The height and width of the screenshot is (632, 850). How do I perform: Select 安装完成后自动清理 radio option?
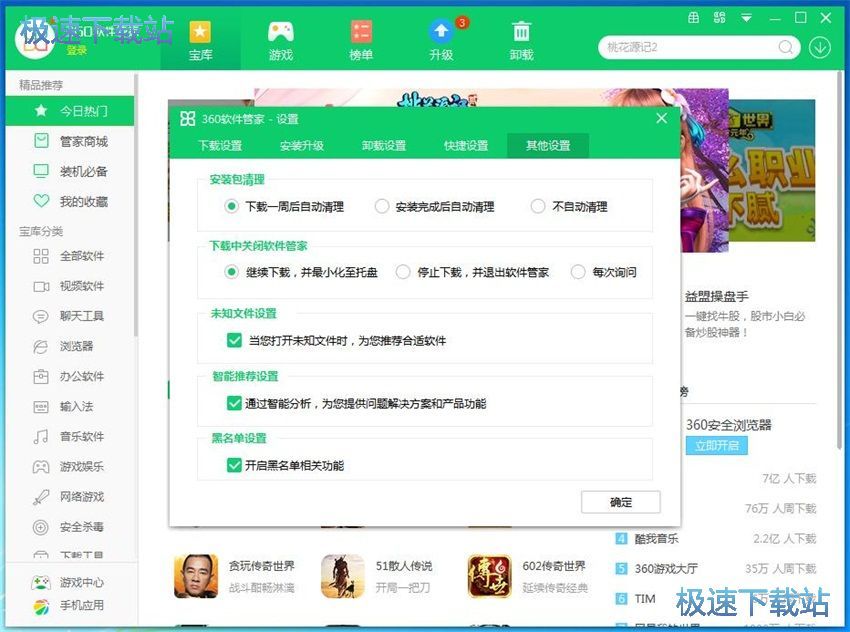pos(435,207)
